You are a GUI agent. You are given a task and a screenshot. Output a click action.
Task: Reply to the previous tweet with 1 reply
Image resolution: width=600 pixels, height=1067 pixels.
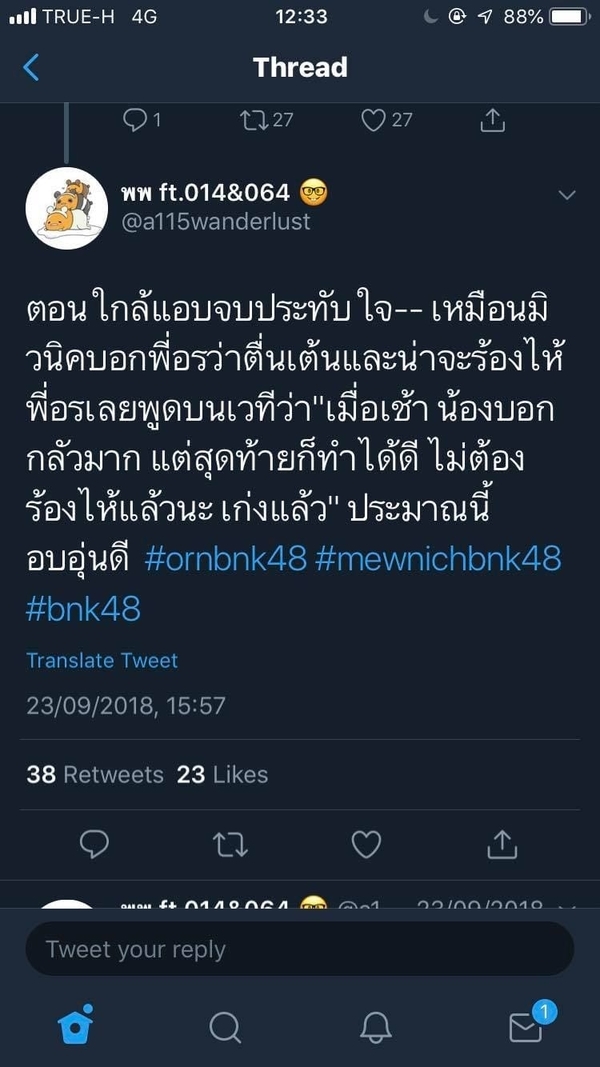click(141, 120)
